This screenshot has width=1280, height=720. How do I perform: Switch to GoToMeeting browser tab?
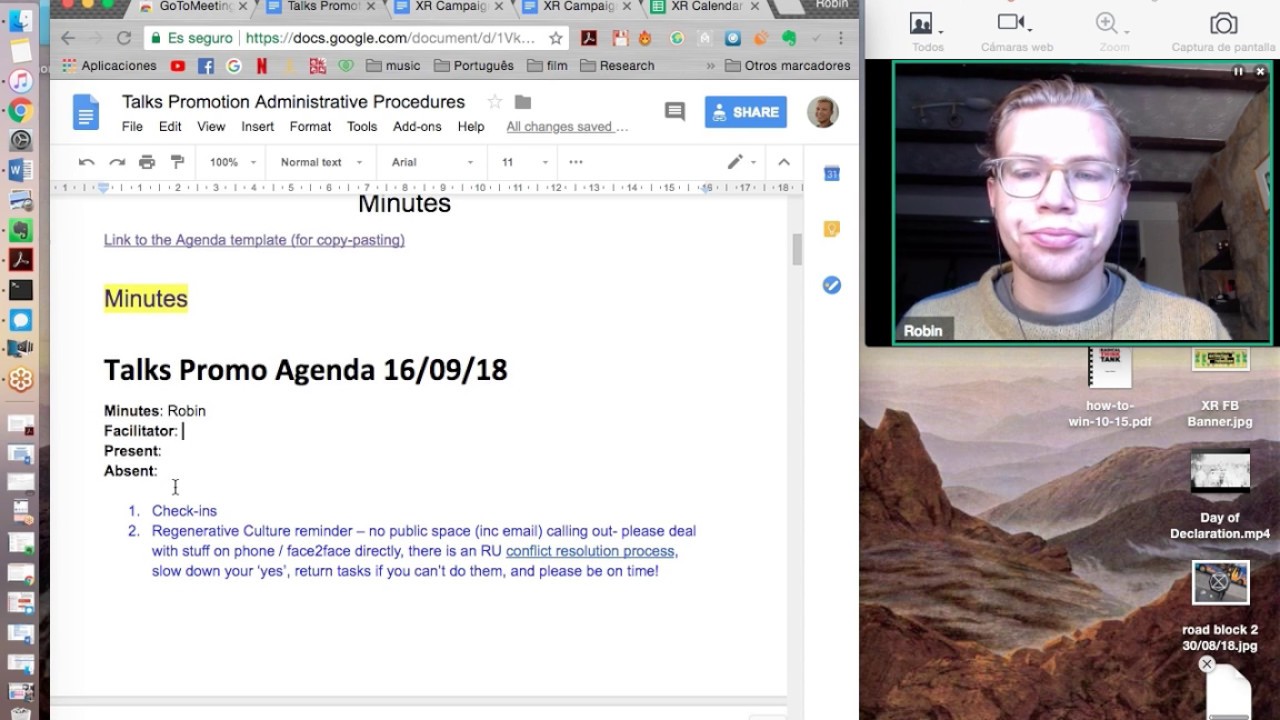pyautogui.click(x=194, y=6)
